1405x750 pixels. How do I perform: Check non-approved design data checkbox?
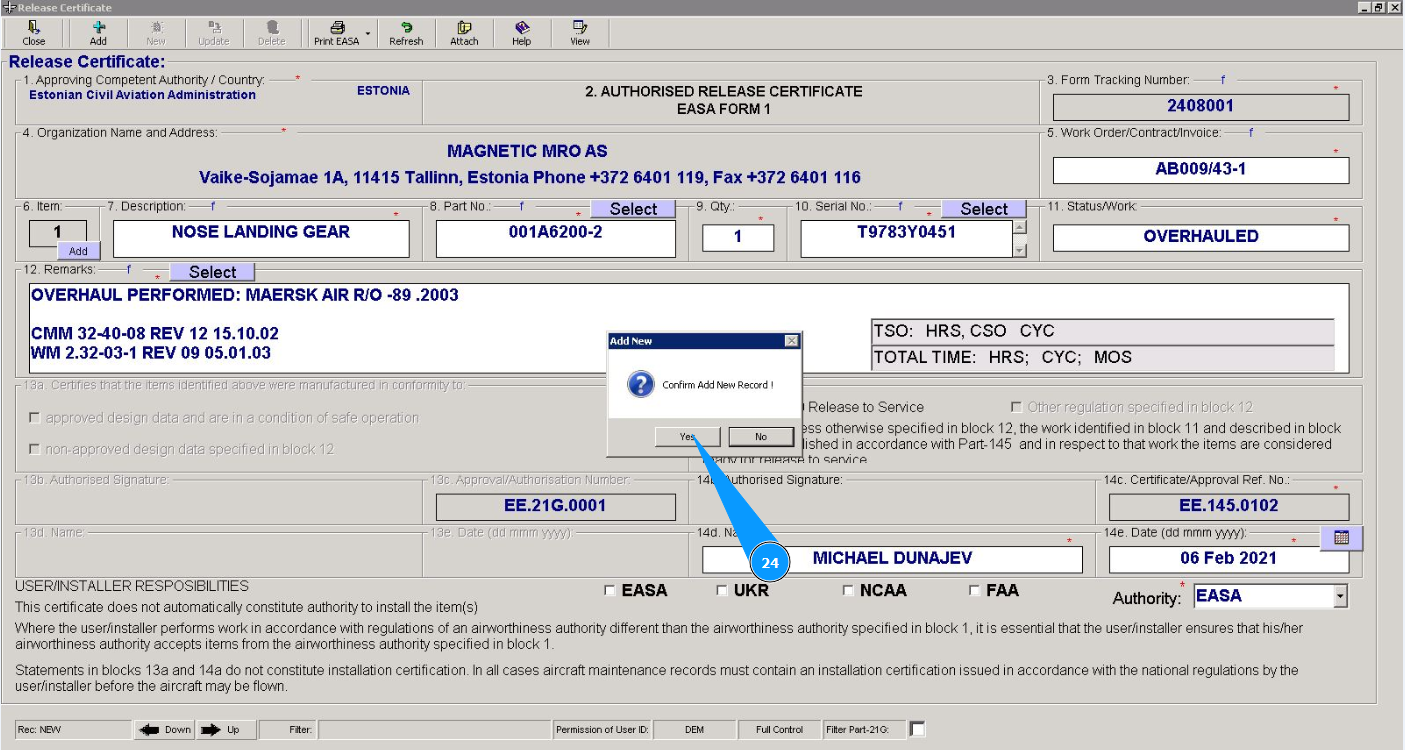35,450
